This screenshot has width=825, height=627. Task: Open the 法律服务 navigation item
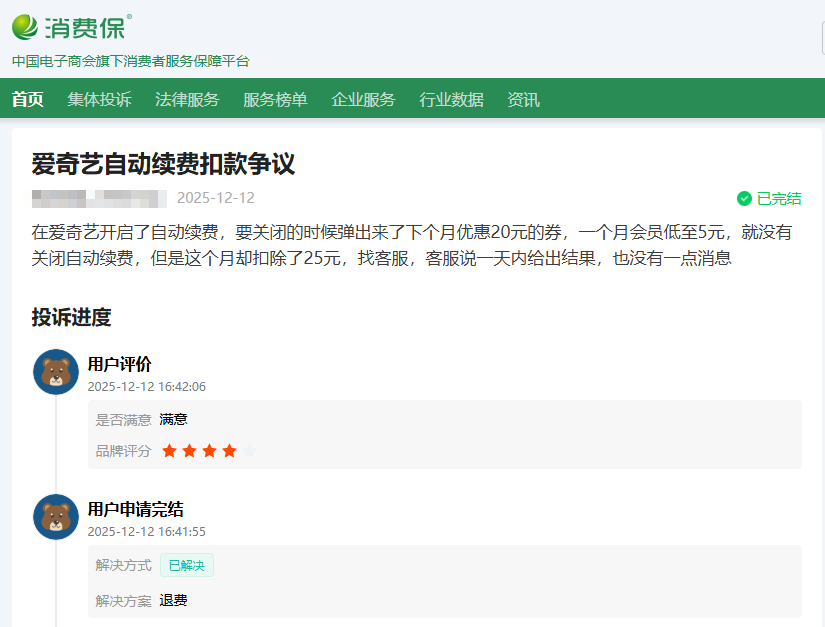[x=187, y=99]
